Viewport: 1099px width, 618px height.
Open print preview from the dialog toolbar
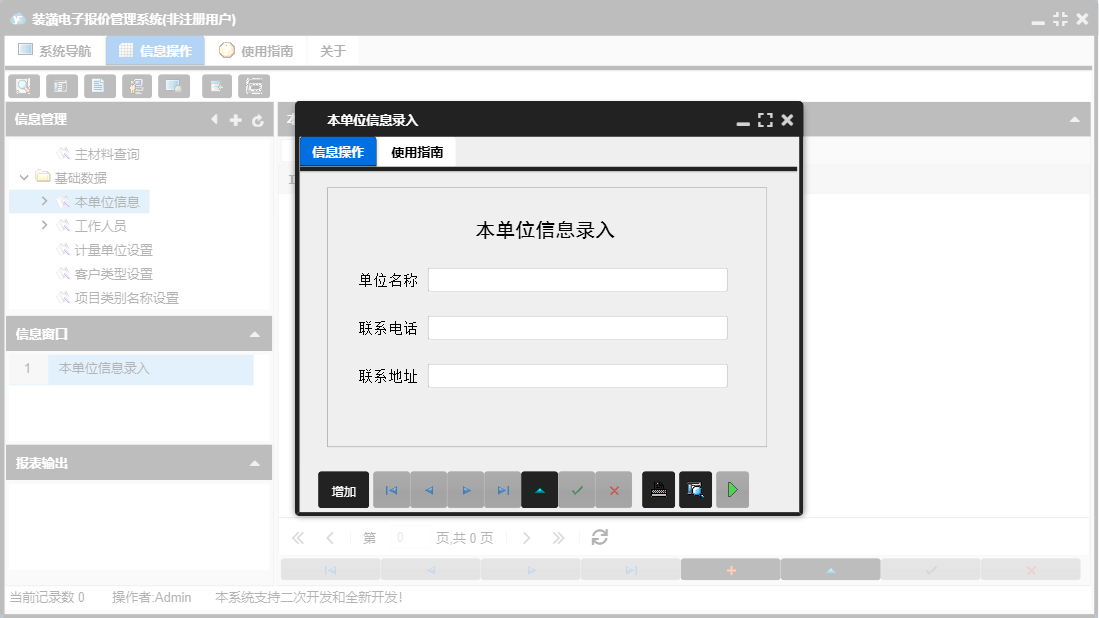(695, 489)
